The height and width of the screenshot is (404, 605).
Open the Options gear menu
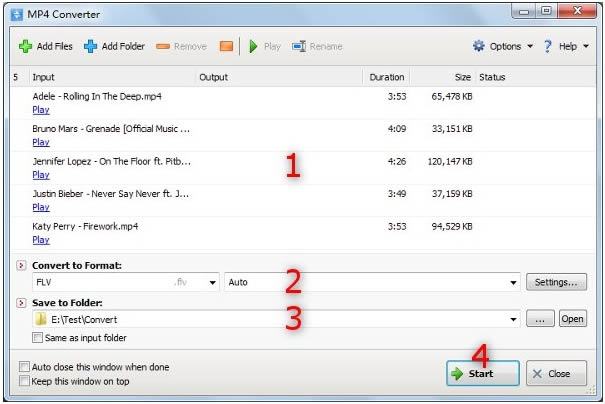click(x=503, y=46)
